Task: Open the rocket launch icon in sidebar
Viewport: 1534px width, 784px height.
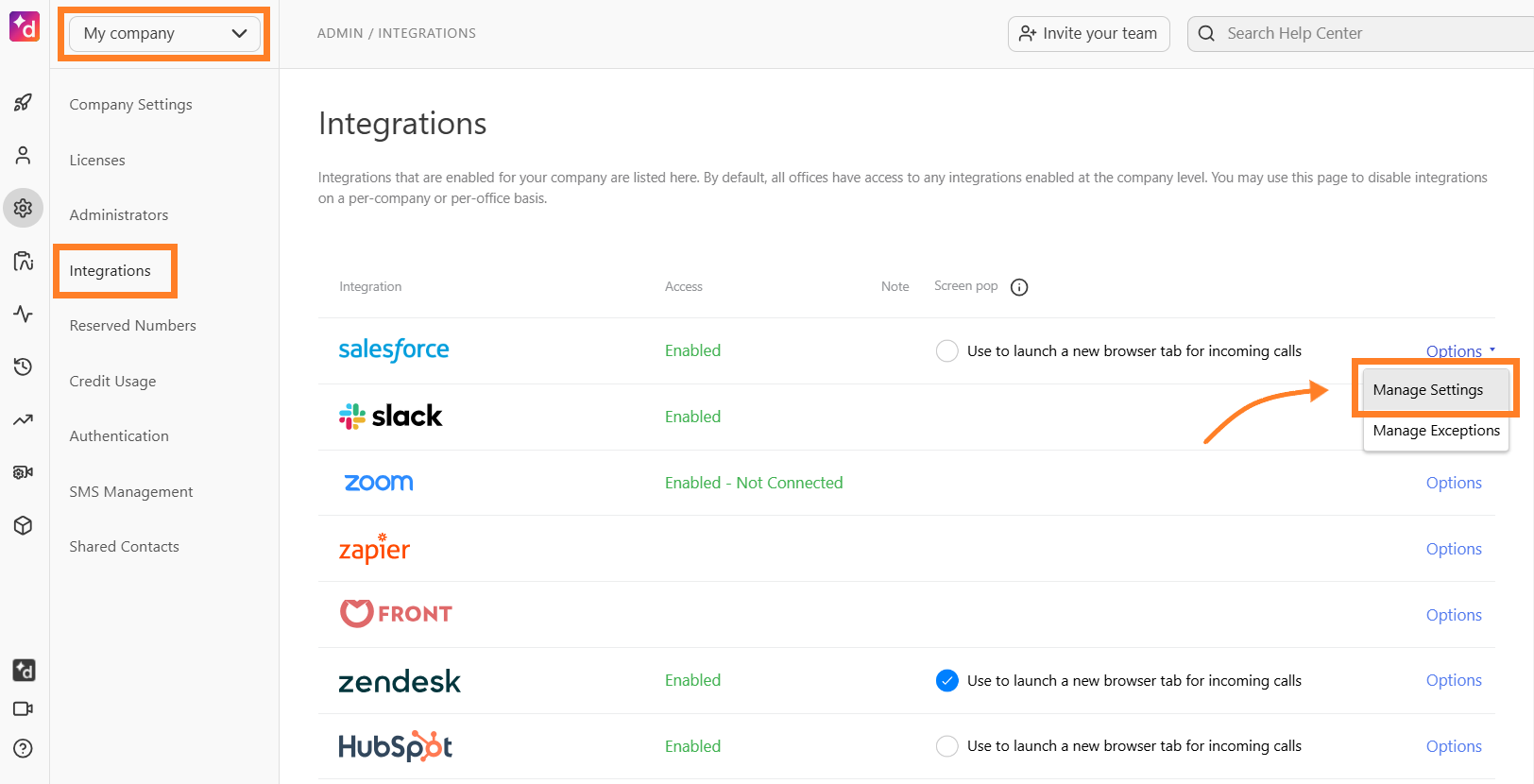Action: (24, 102)
